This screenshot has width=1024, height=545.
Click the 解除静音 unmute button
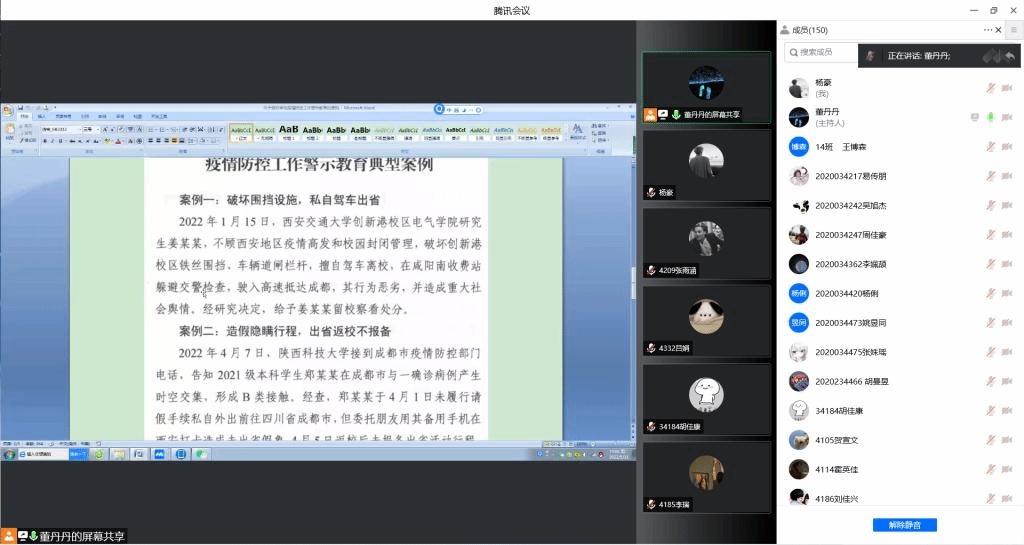point(904,525)
